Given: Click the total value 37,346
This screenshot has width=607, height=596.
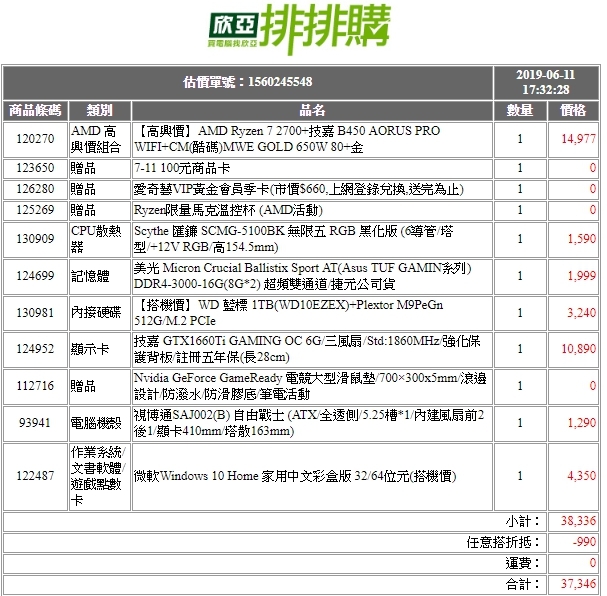Looking at the screenshot, I should (x=578, y=584).
